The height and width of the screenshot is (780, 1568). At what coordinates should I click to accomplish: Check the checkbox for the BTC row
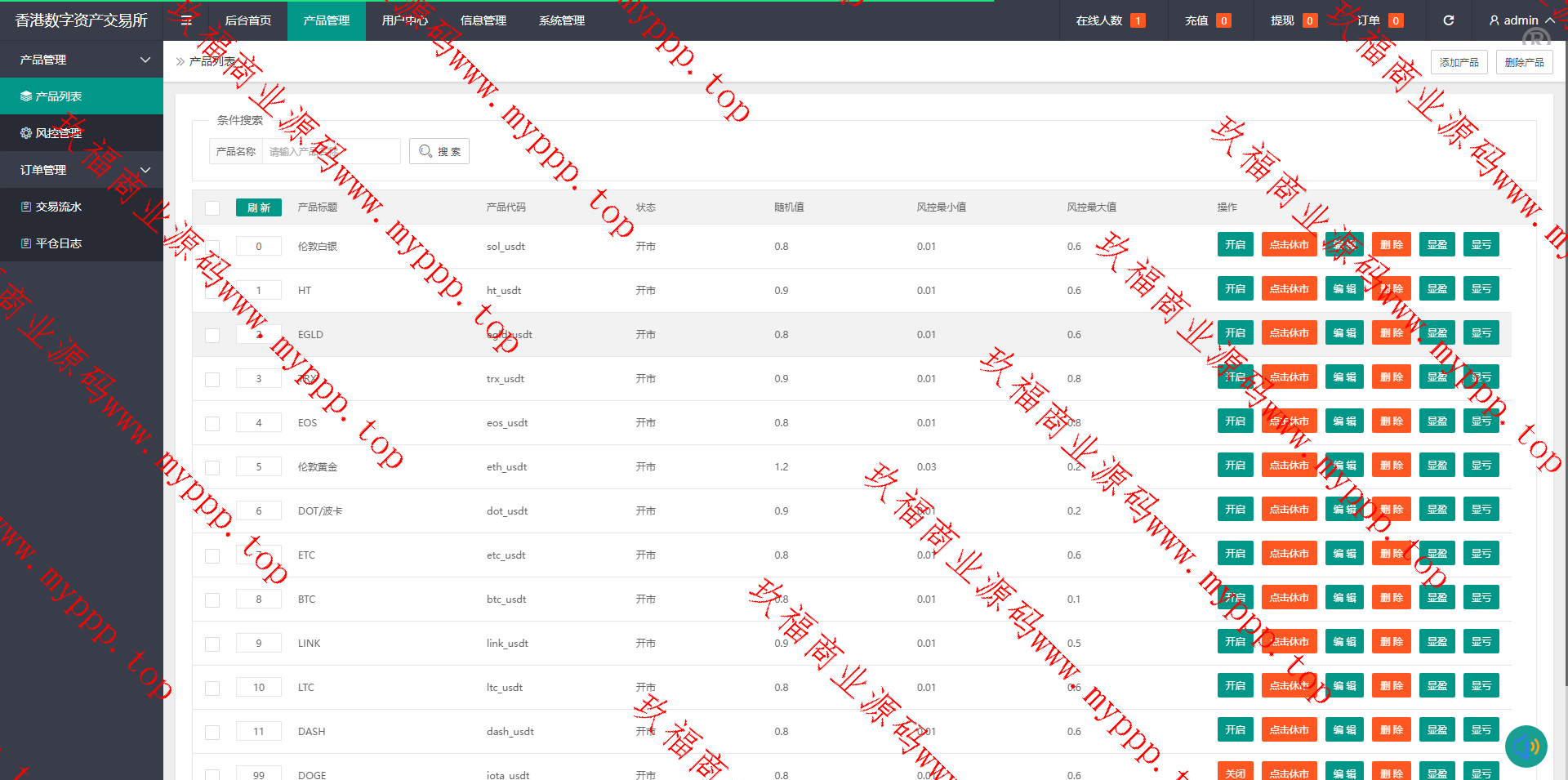click(x=212, y=599)
